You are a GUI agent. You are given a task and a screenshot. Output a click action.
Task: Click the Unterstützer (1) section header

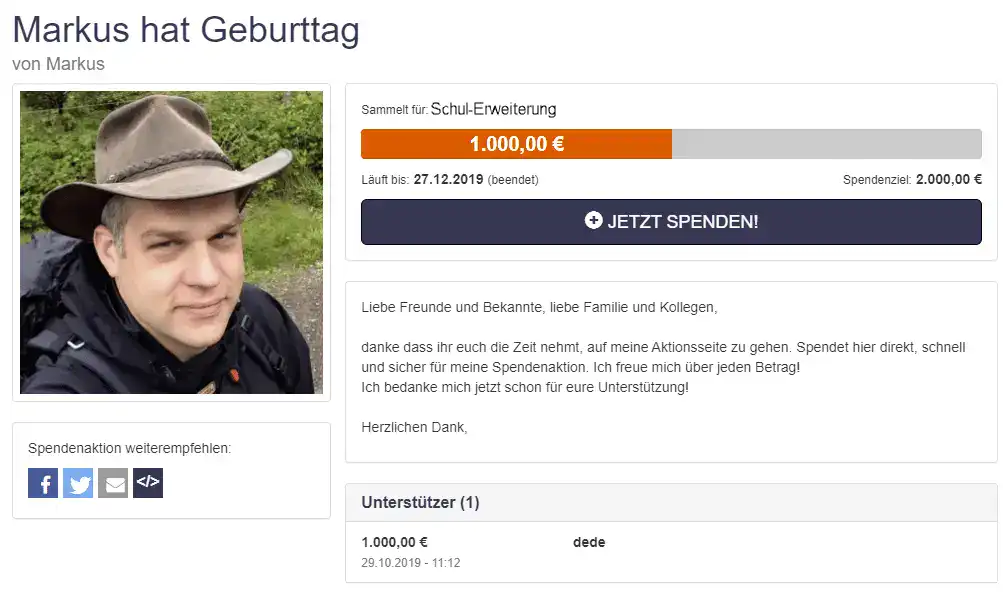[420, 502]
